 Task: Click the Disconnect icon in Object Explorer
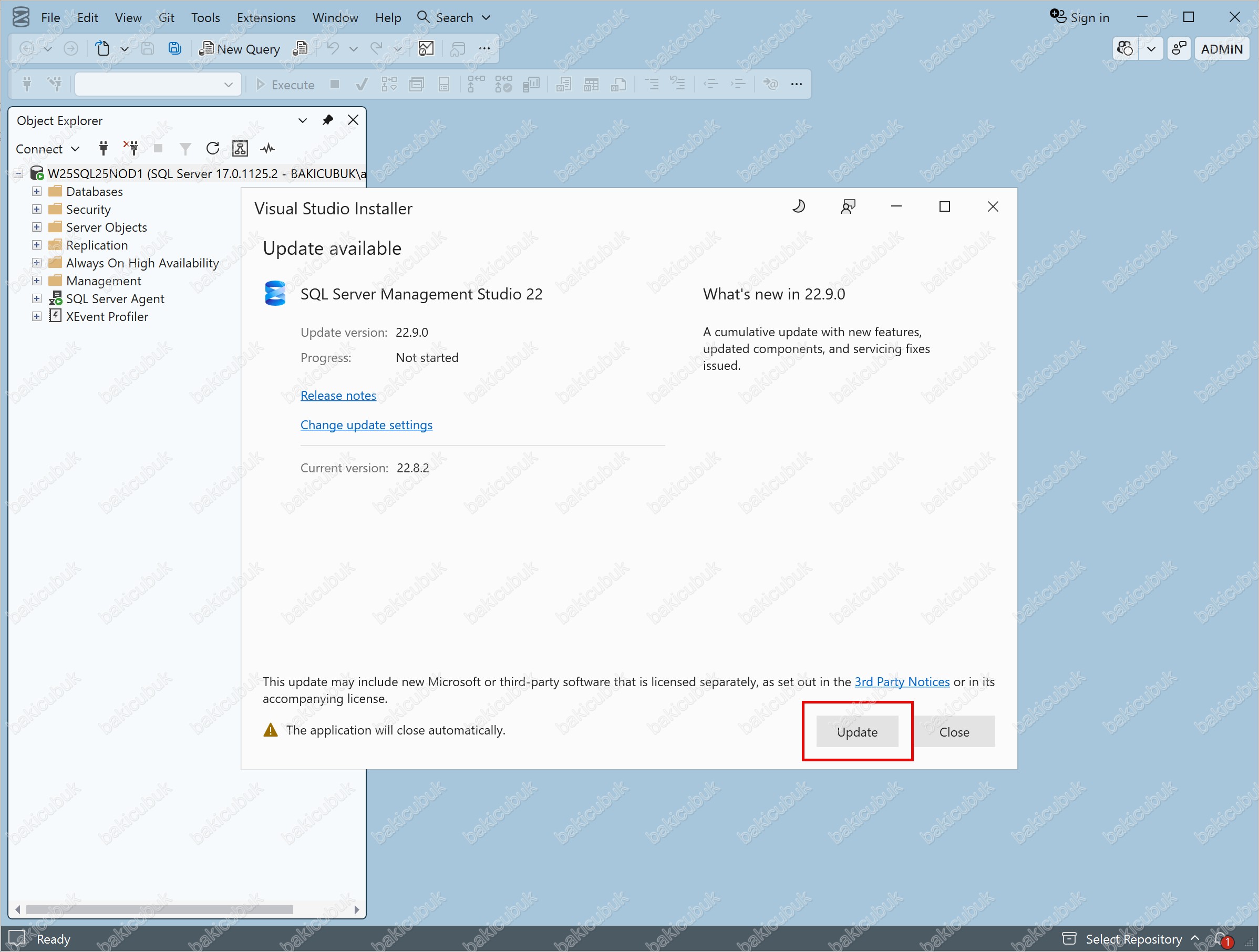131,149
